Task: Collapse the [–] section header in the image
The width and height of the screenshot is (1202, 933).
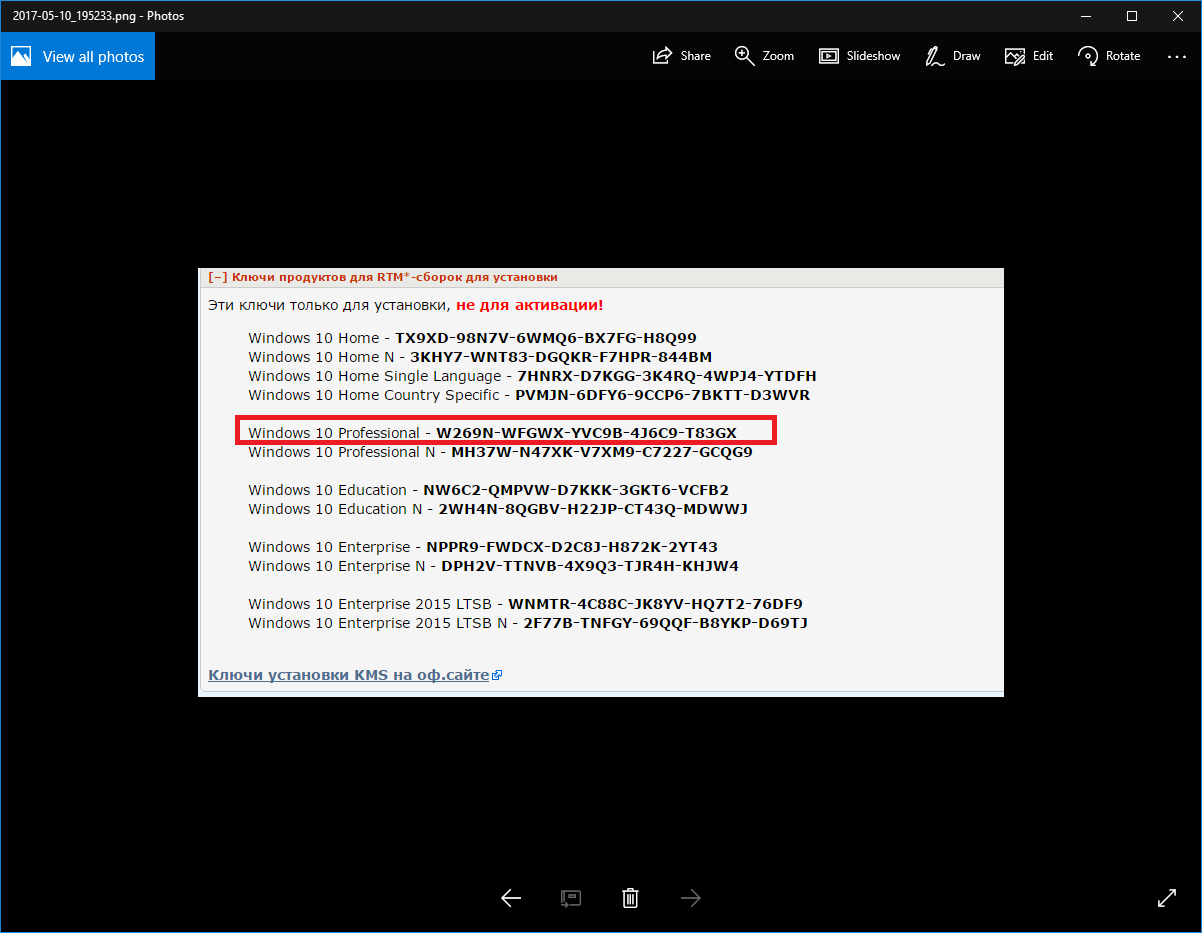Action: click(217, 277)
